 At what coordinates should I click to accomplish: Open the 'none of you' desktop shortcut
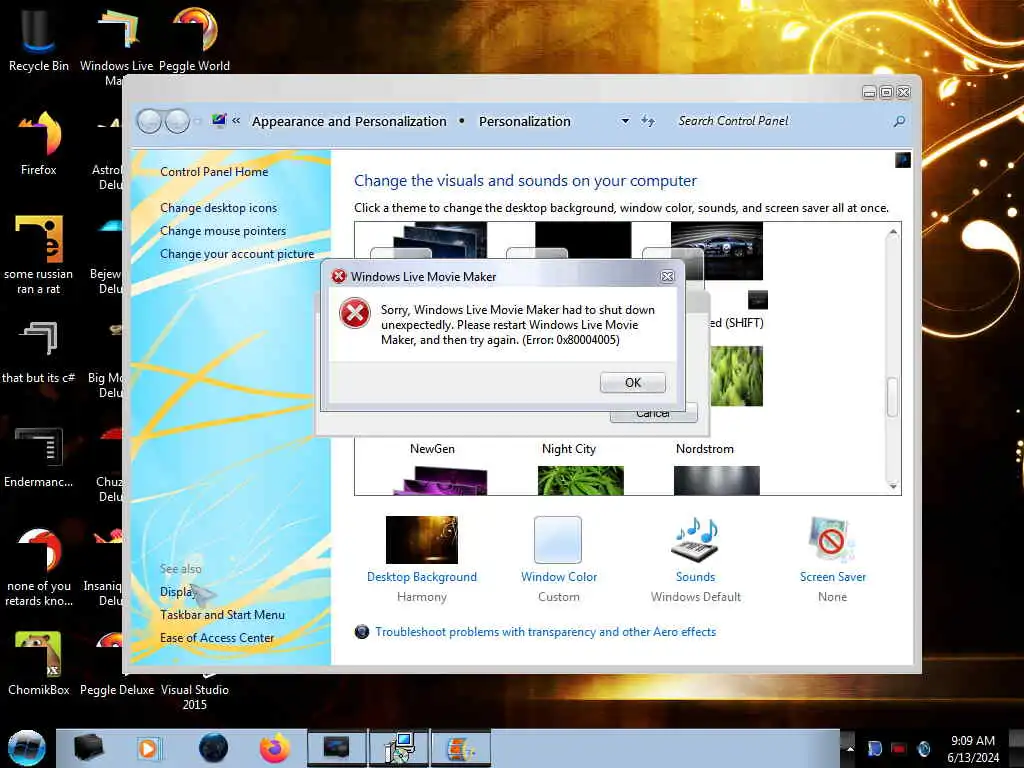[38, 567]
